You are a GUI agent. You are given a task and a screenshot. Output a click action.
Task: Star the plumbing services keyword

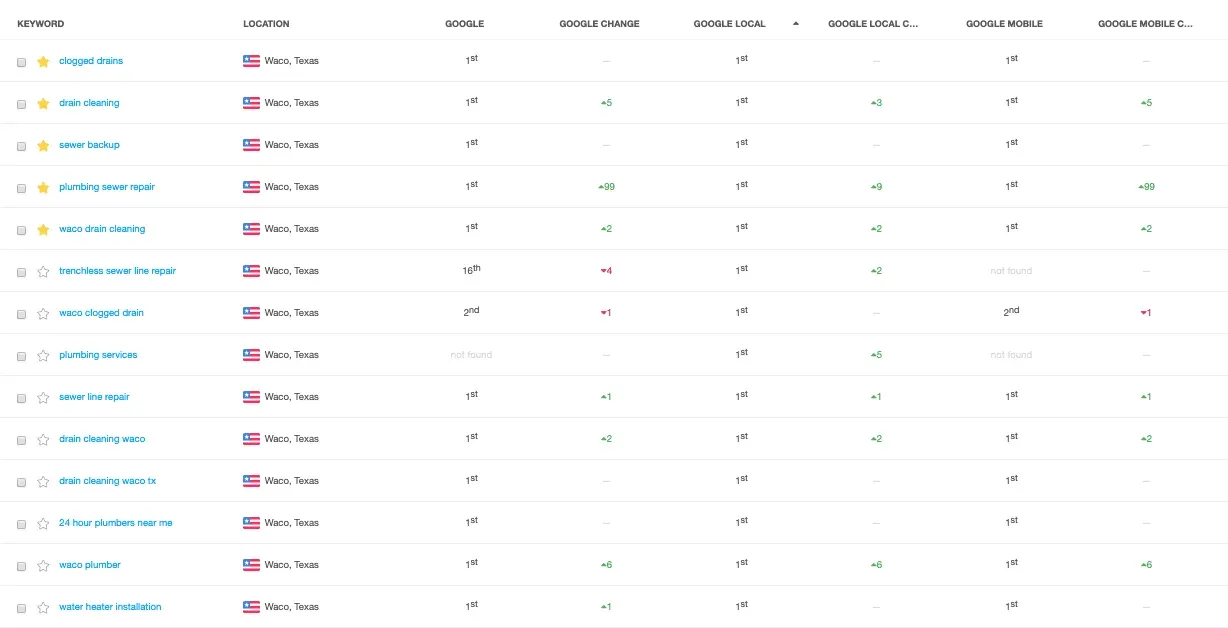click(x=43, y=356)
